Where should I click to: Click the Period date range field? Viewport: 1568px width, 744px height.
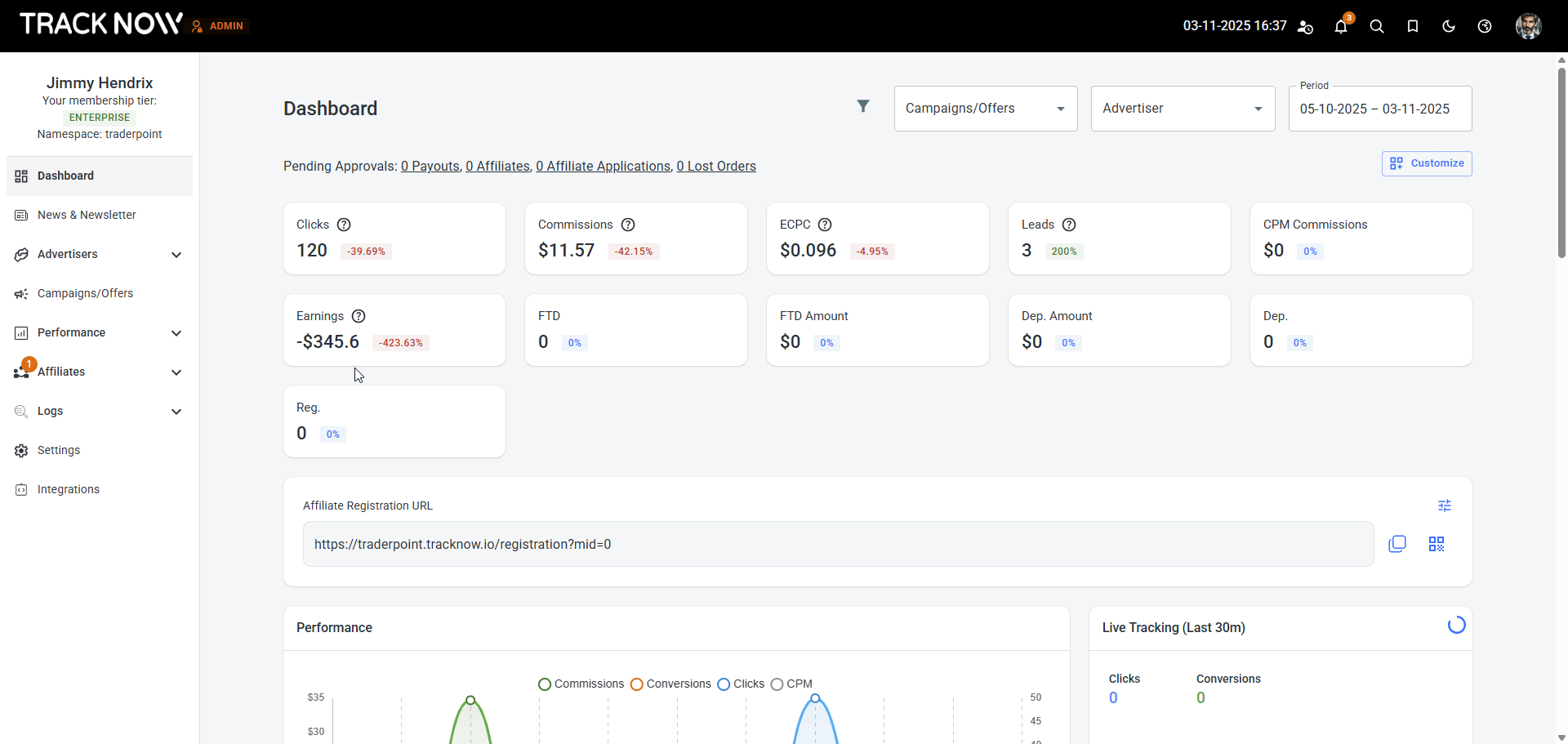click(1379, 109)
